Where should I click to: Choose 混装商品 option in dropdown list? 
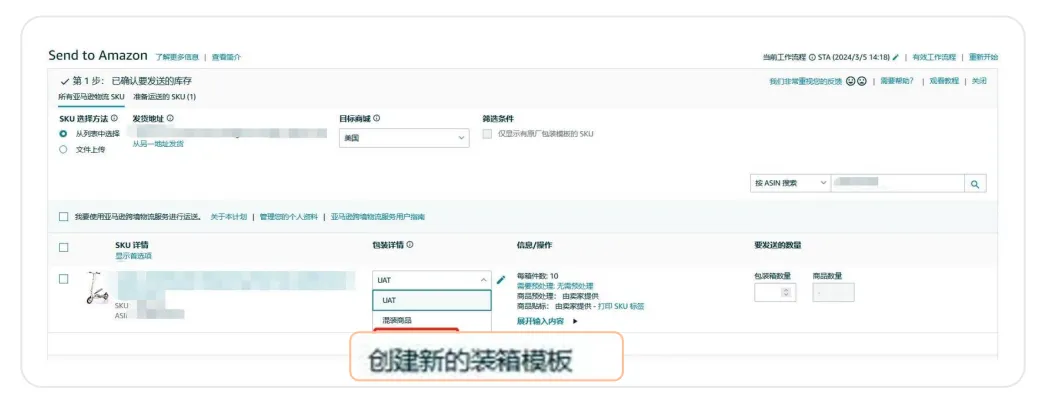(432, 320)
